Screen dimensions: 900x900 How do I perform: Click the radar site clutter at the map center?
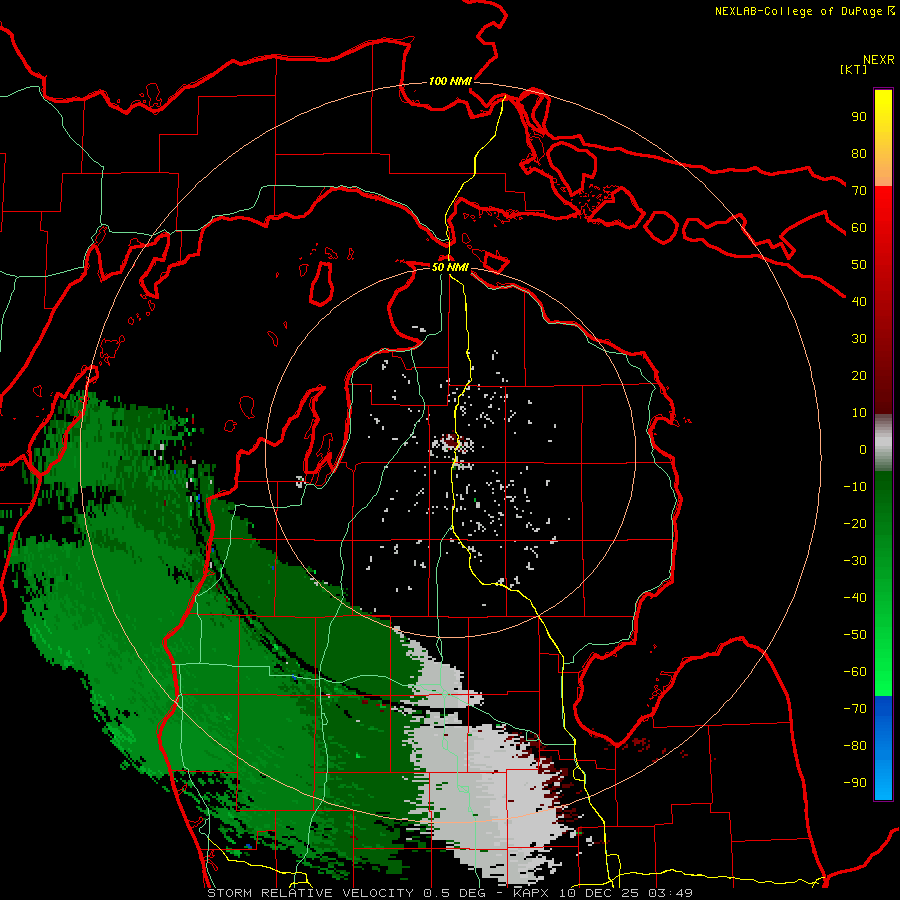click(x=451, y=444)
